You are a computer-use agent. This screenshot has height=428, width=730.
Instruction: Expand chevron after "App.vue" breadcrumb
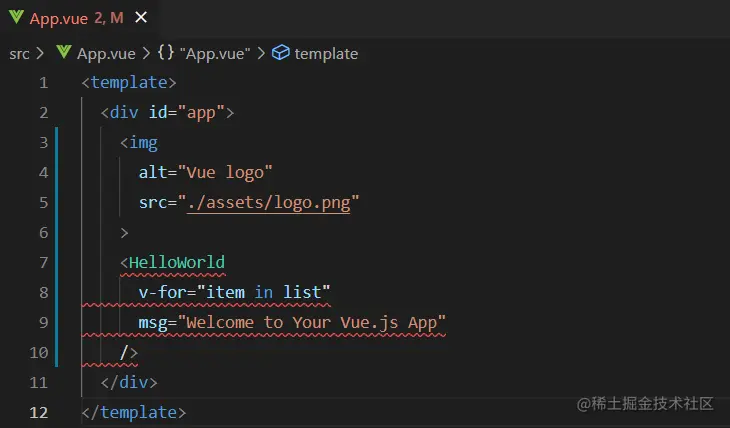click(x=261, y=53)
